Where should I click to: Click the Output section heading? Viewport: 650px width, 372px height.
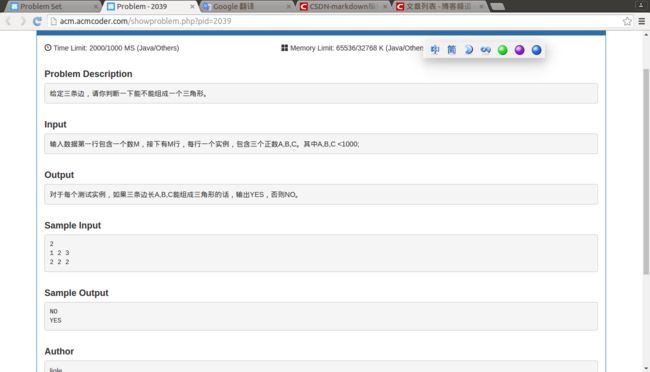(59, 175)
